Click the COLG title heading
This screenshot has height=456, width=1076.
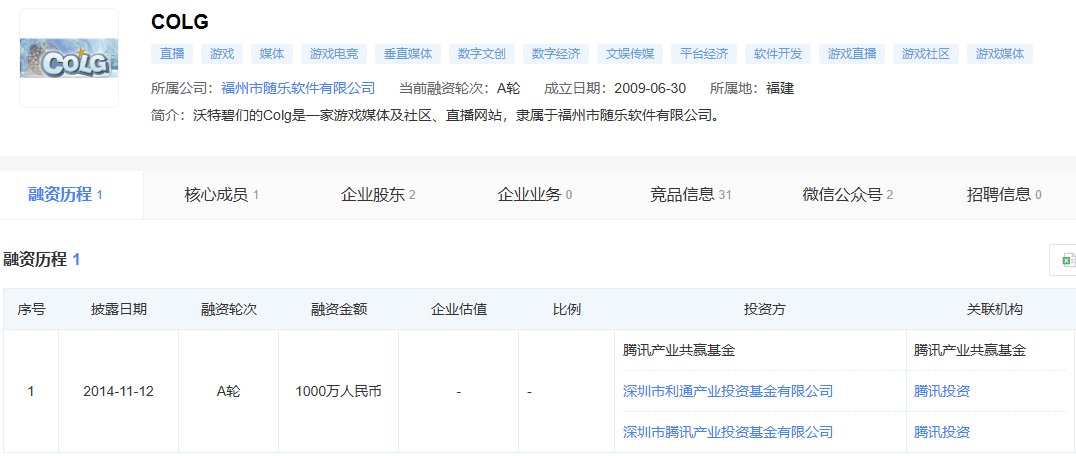(180, 22)
